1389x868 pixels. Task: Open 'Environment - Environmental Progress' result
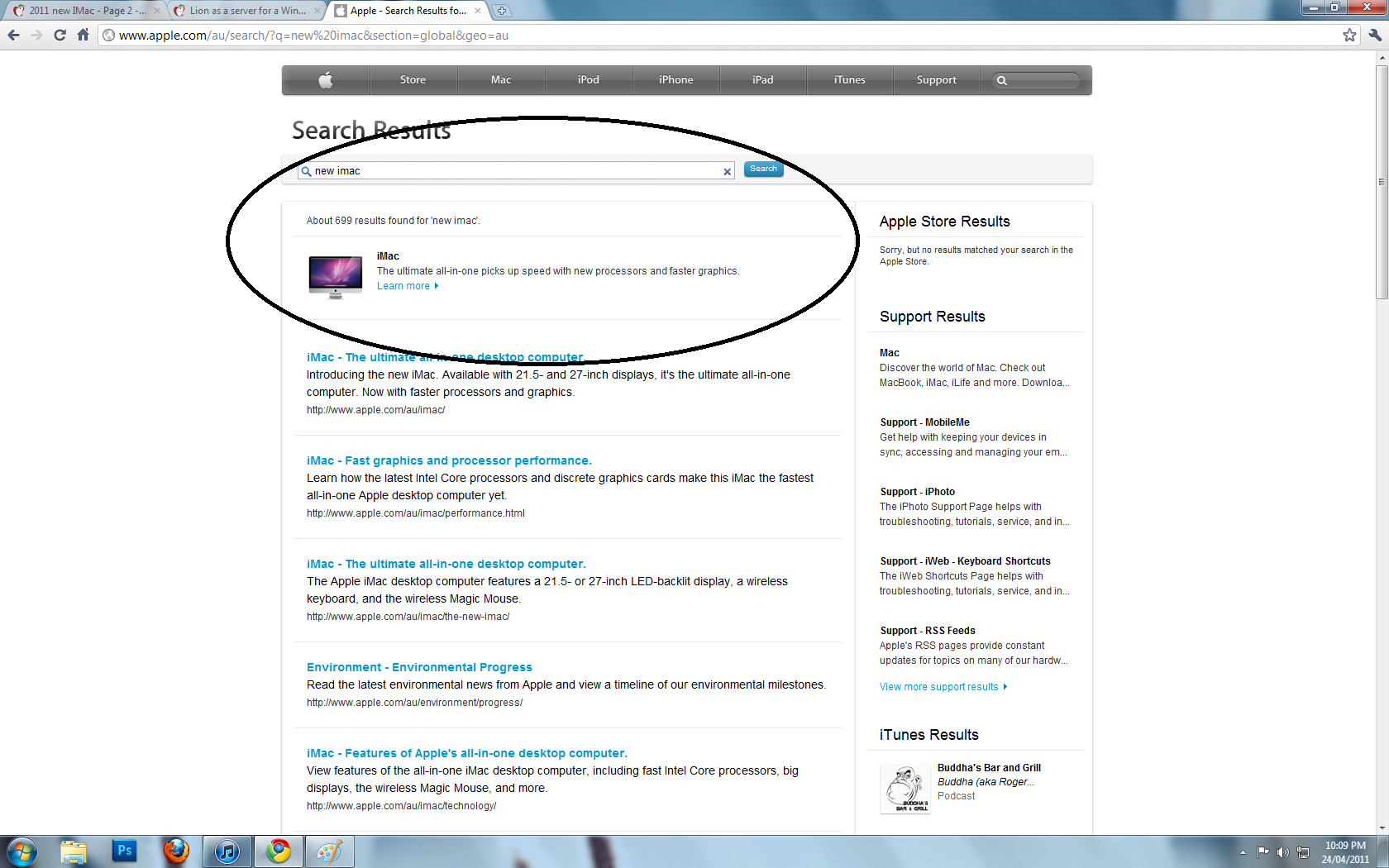pos(419,667)
